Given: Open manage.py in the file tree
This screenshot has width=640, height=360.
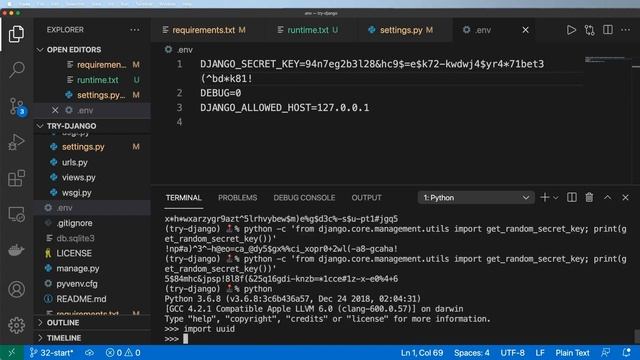Looking at the screenshot, I should [78, 268].
